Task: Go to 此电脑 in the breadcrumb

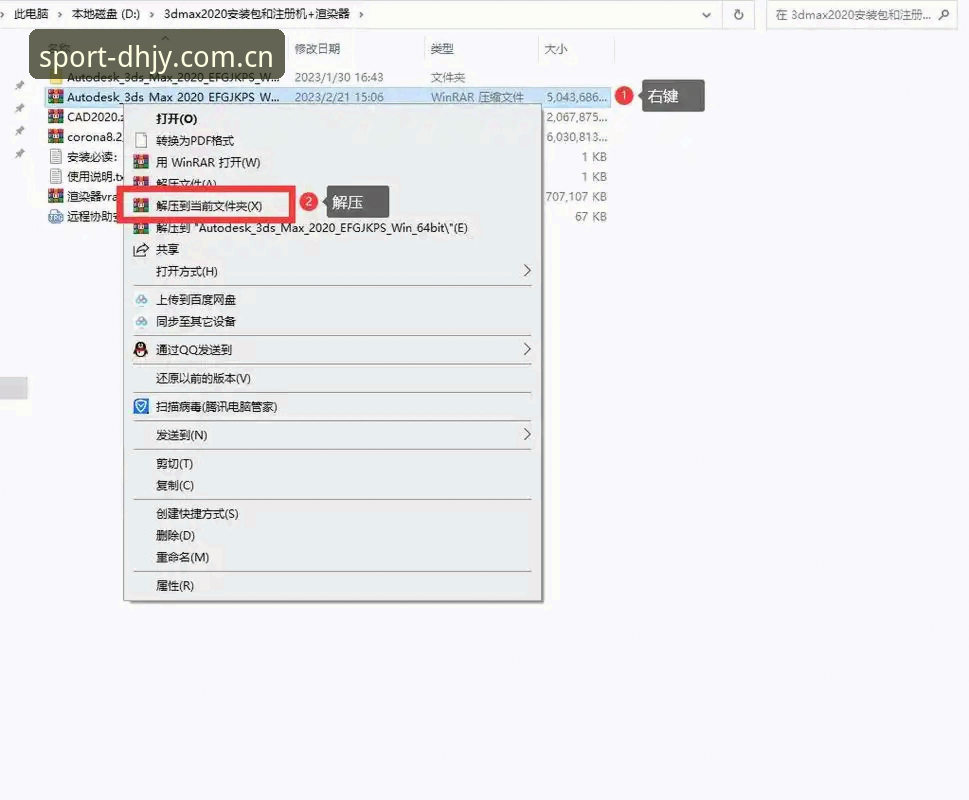Action: click(x=32, y=14)
